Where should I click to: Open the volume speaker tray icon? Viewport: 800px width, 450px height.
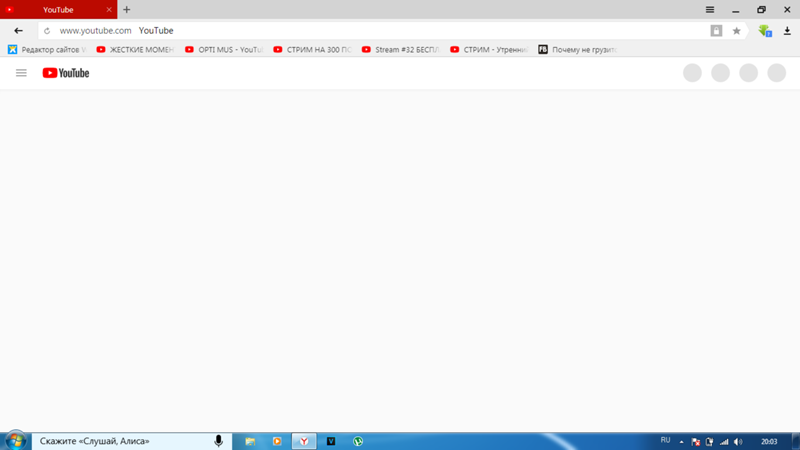pyautogui.click(x=738, y=442)
